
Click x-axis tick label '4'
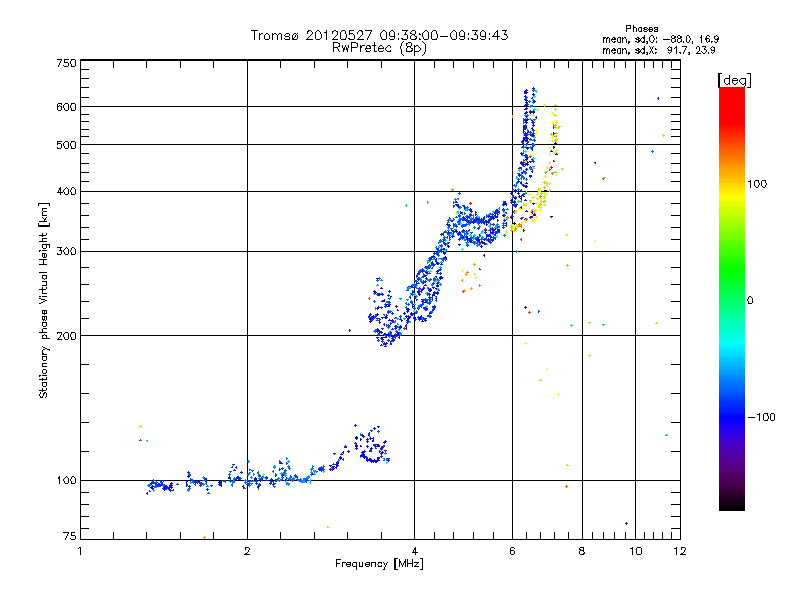coord(414,551)
